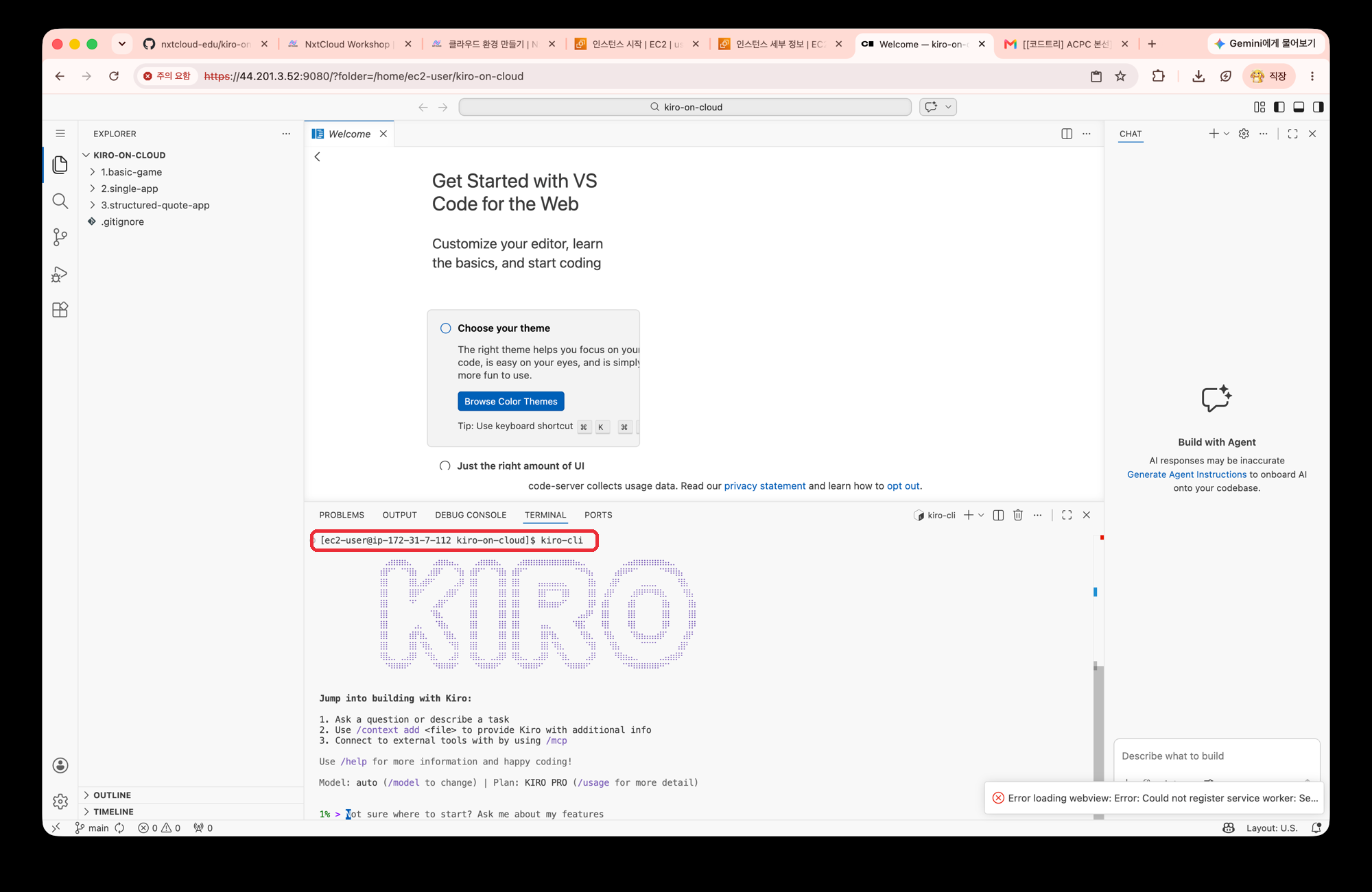Switch to the PROBLEMS tab
Screen dimensions: 1372x892
pyautogui.click(x=342, y=515)
